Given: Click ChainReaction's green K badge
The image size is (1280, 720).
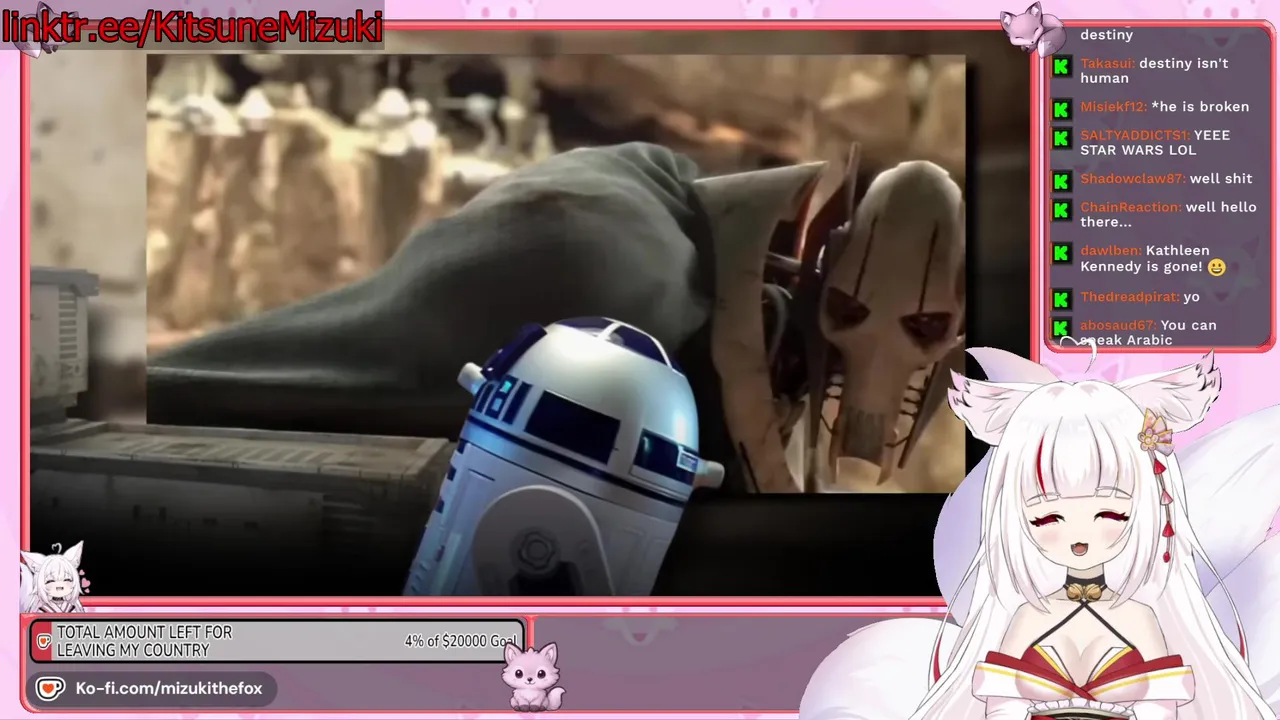Looking at the screenshot, I should click(x=1061, y=211).
